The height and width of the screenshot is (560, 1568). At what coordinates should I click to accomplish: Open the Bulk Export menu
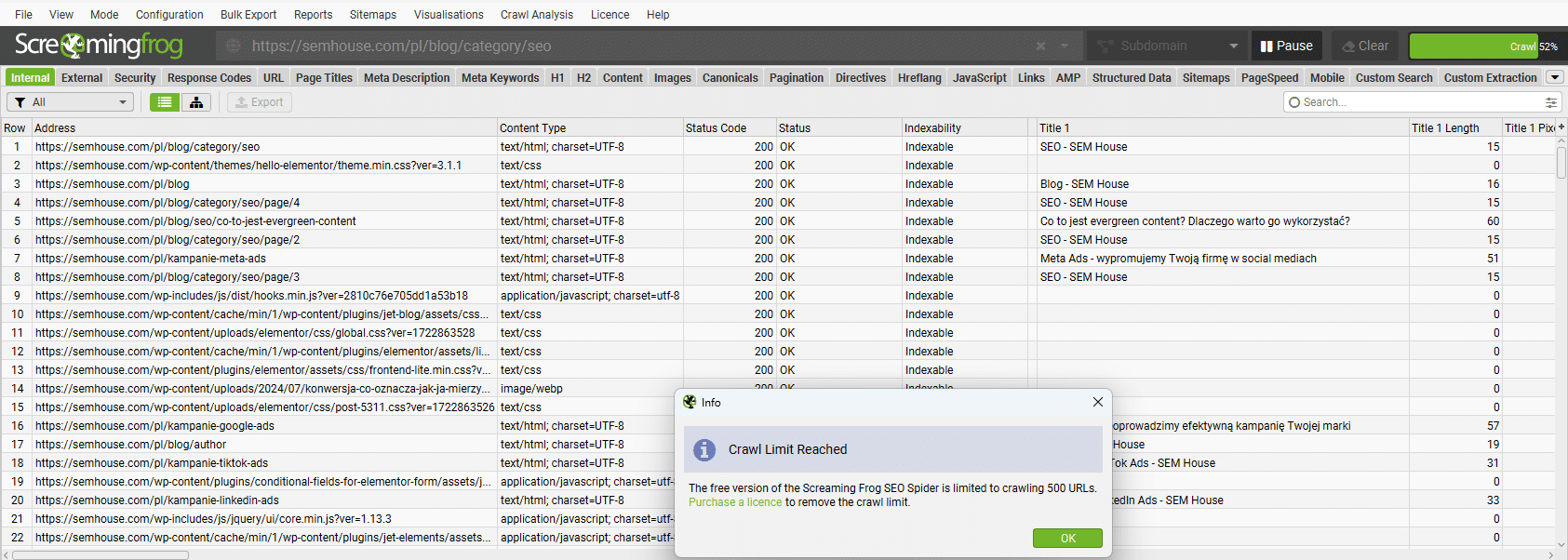tap(248, 14)
